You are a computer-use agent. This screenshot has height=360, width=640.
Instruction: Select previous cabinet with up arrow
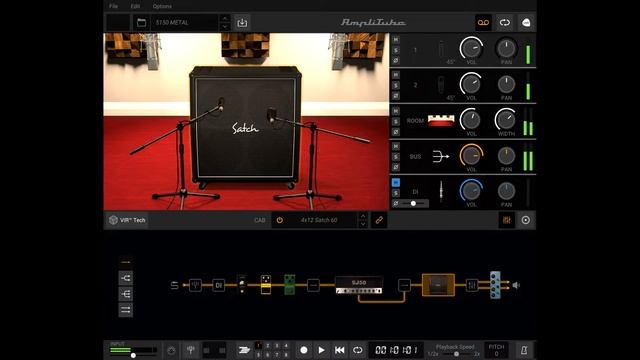363,216
